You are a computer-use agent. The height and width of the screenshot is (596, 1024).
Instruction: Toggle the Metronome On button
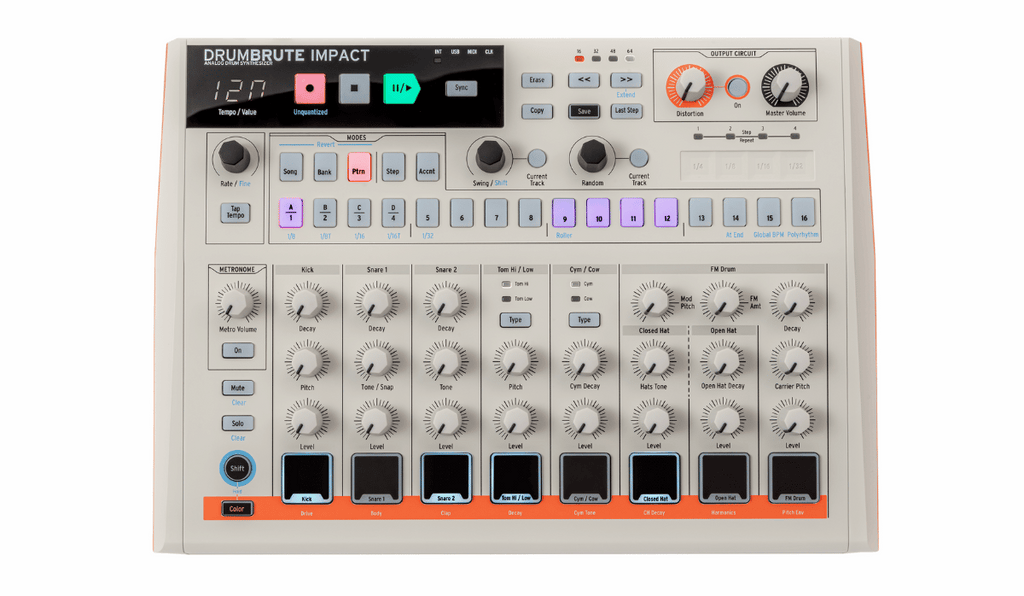[237, 351]
